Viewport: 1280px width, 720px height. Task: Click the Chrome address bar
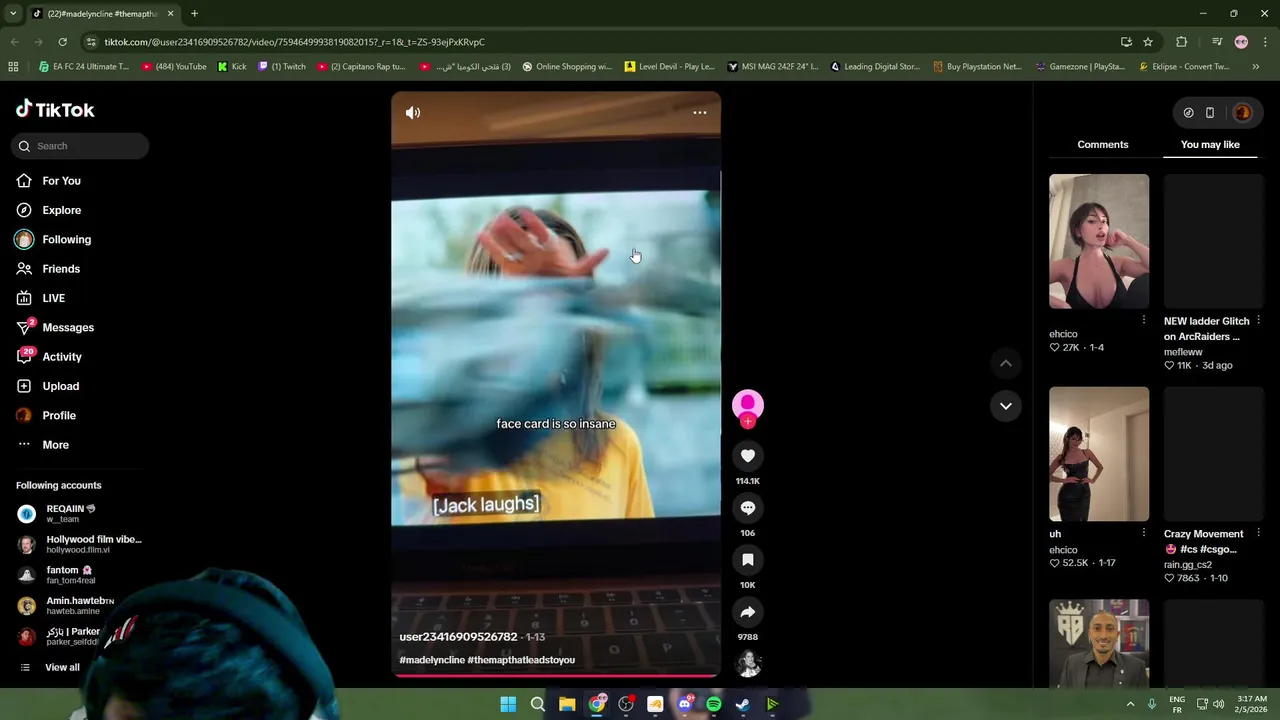pyautogui.click(x=600, y=42)
